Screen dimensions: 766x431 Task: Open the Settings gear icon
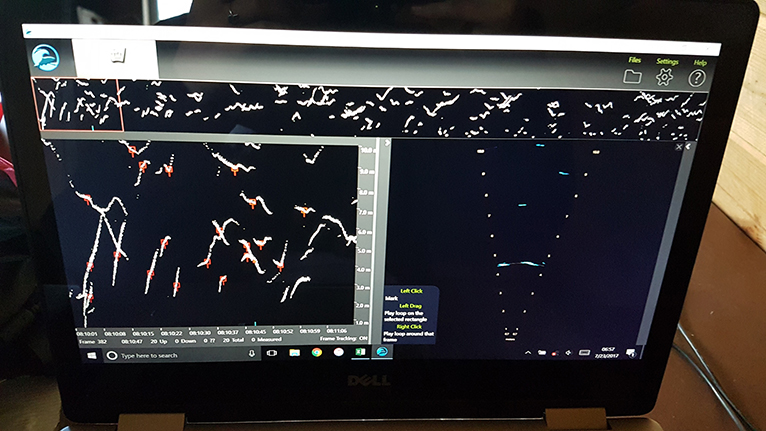[x=664, y=78]
